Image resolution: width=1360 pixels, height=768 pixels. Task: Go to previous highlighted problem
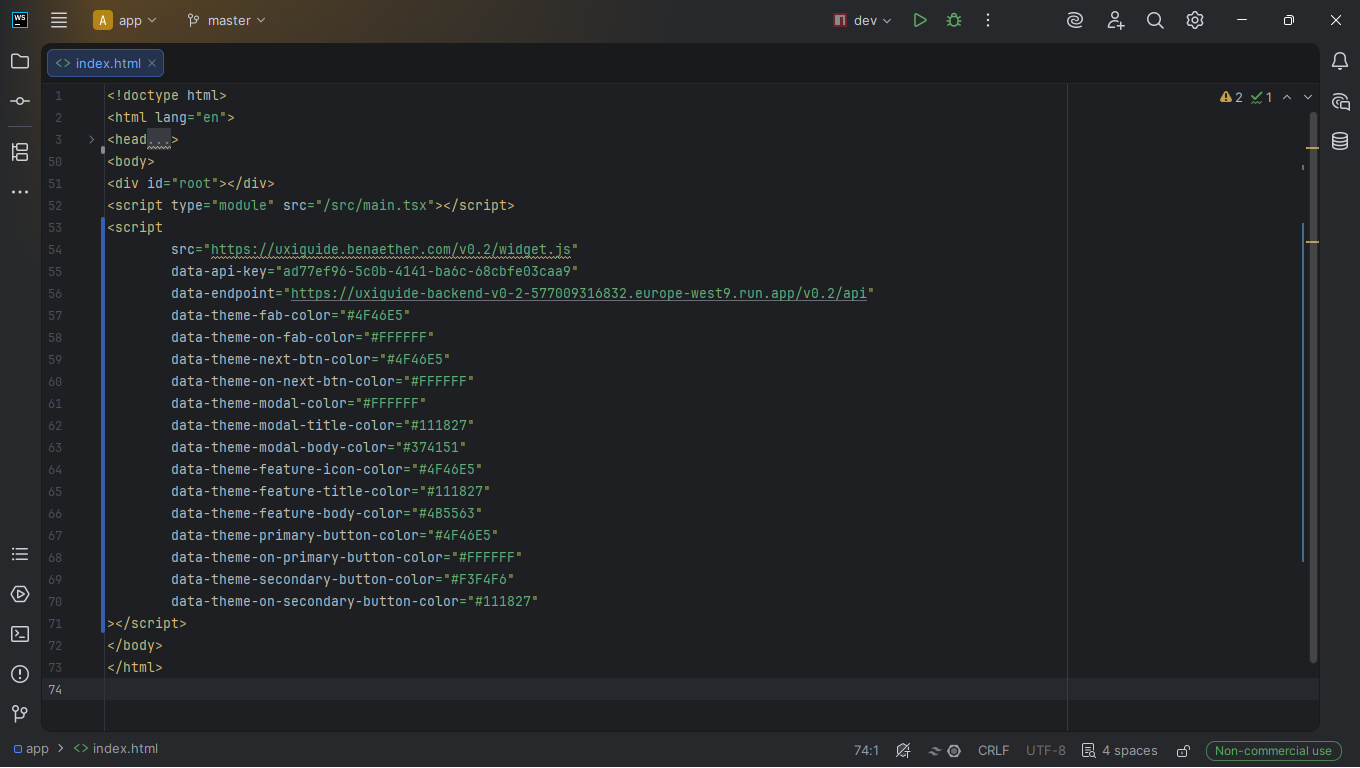point(1287,97)
